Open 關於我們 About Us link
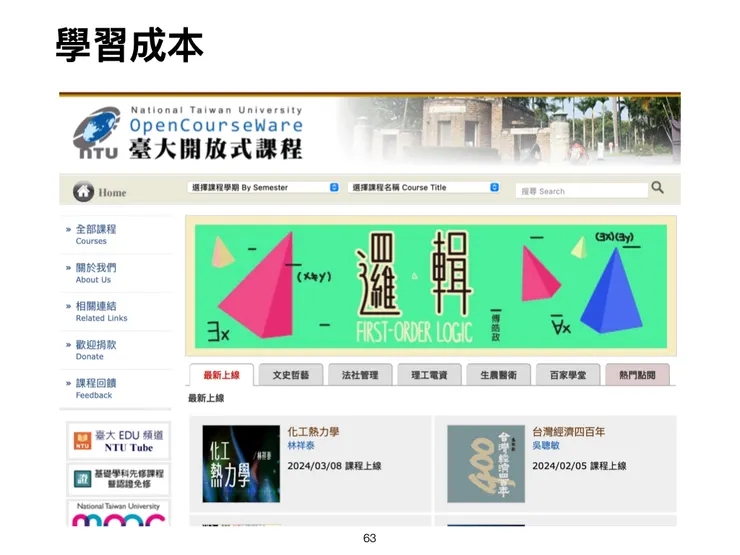Screen dimensions: 740x555 tap(96, 273)
